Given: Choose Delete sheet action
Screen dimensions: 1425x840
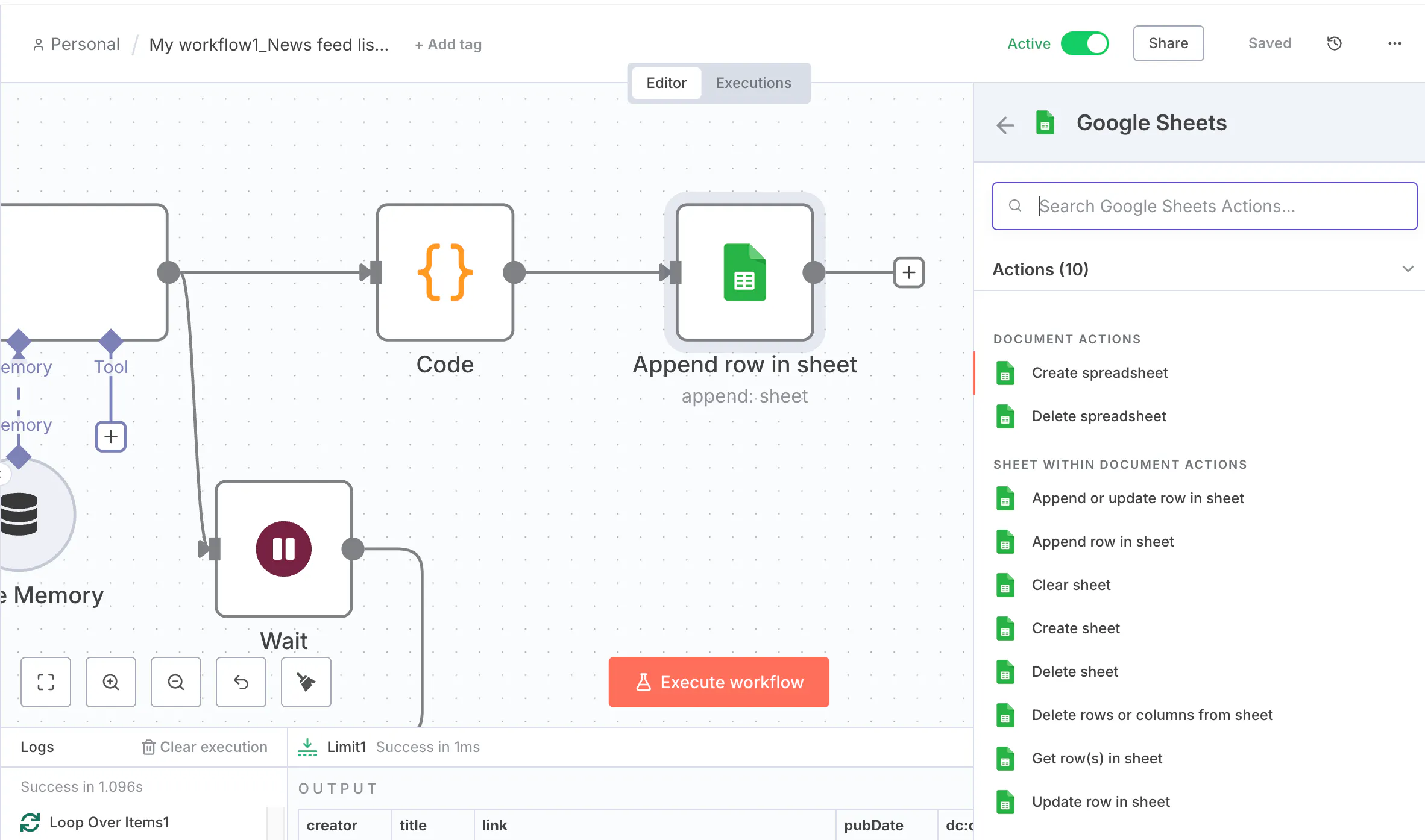Looking at the screenshot, I should pyautogui.click(x=1200, y=672).
